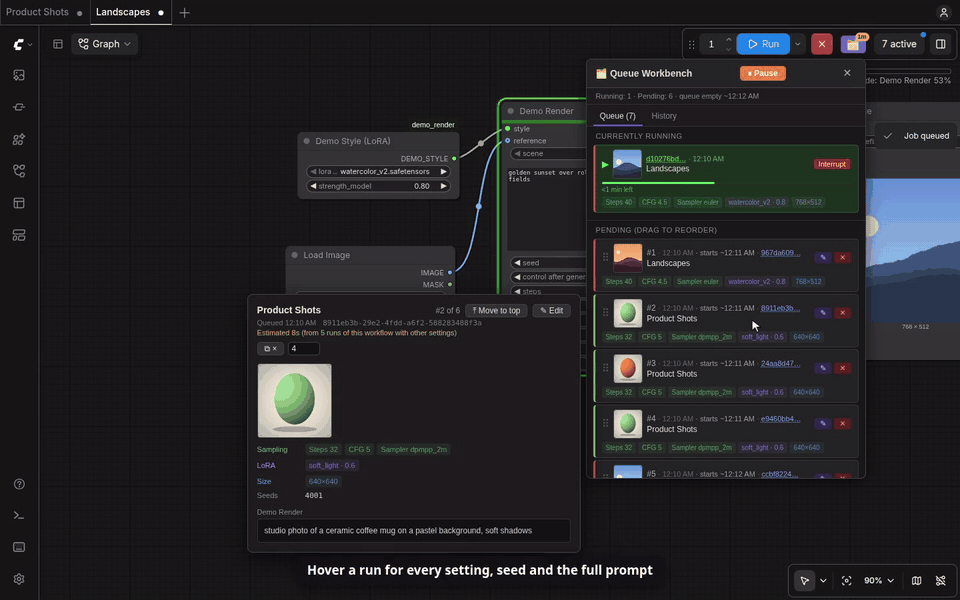Open the Graph view dropdown
Viewport: 960px width, 600px height.
[x=105, y=44]
